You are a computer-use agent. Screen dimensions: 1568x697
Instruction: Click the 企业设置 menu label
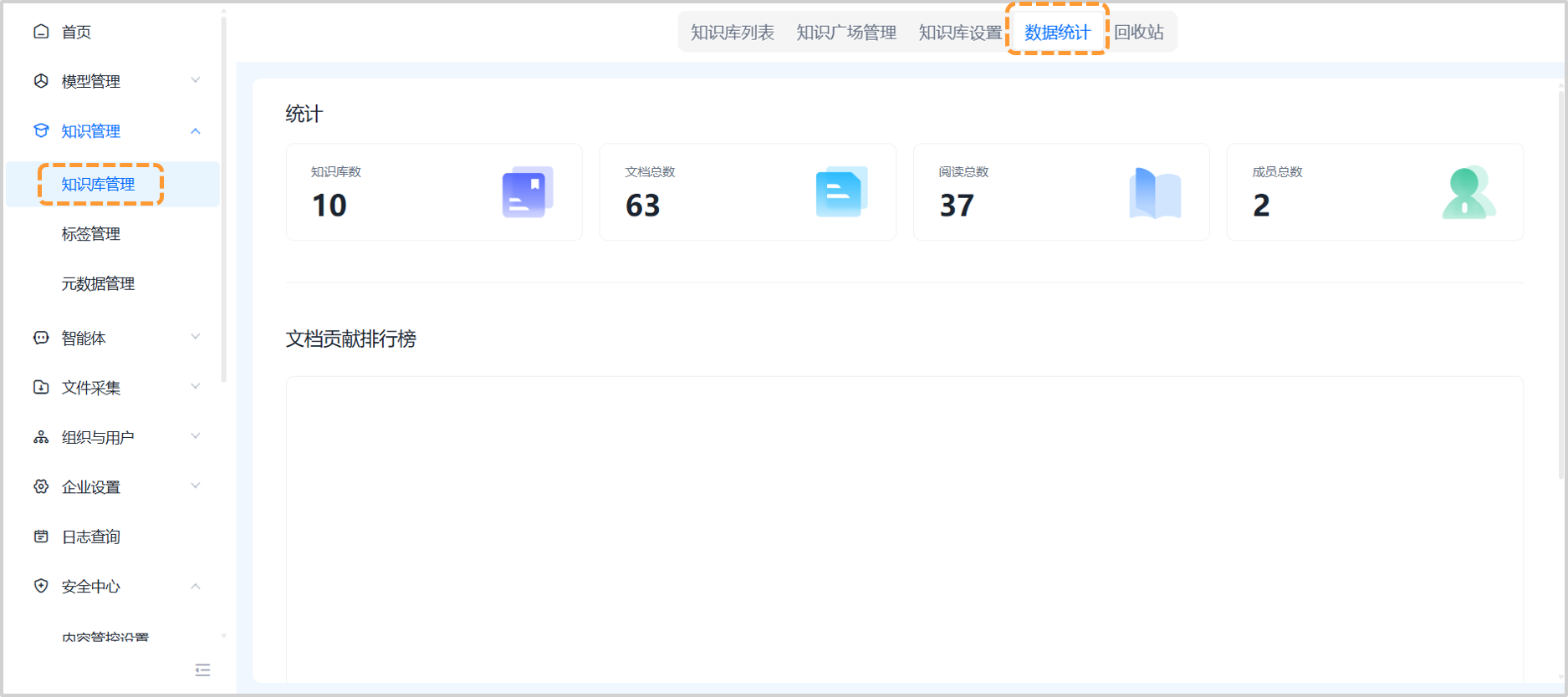coord(91,487)
